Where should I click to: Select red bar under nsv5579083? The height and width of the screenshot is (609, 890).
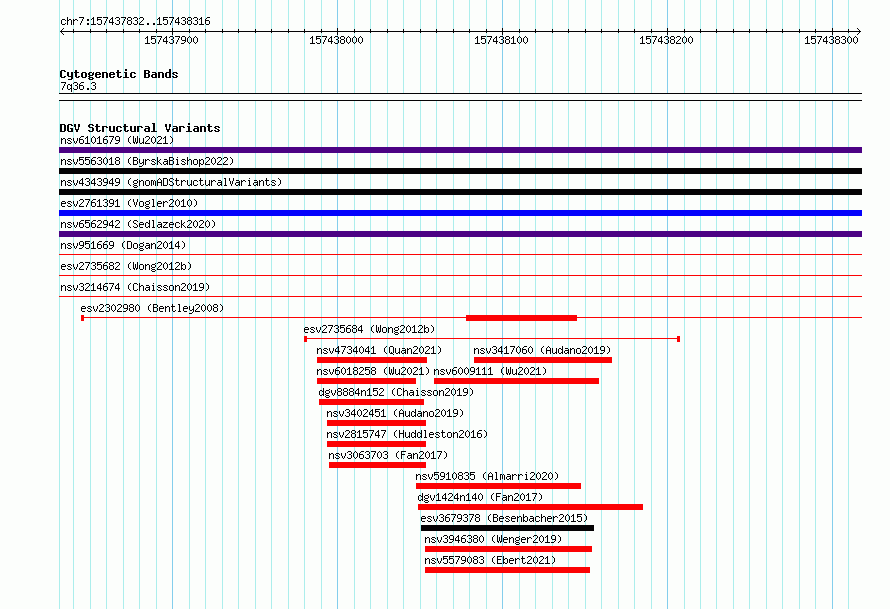point(507,570)
